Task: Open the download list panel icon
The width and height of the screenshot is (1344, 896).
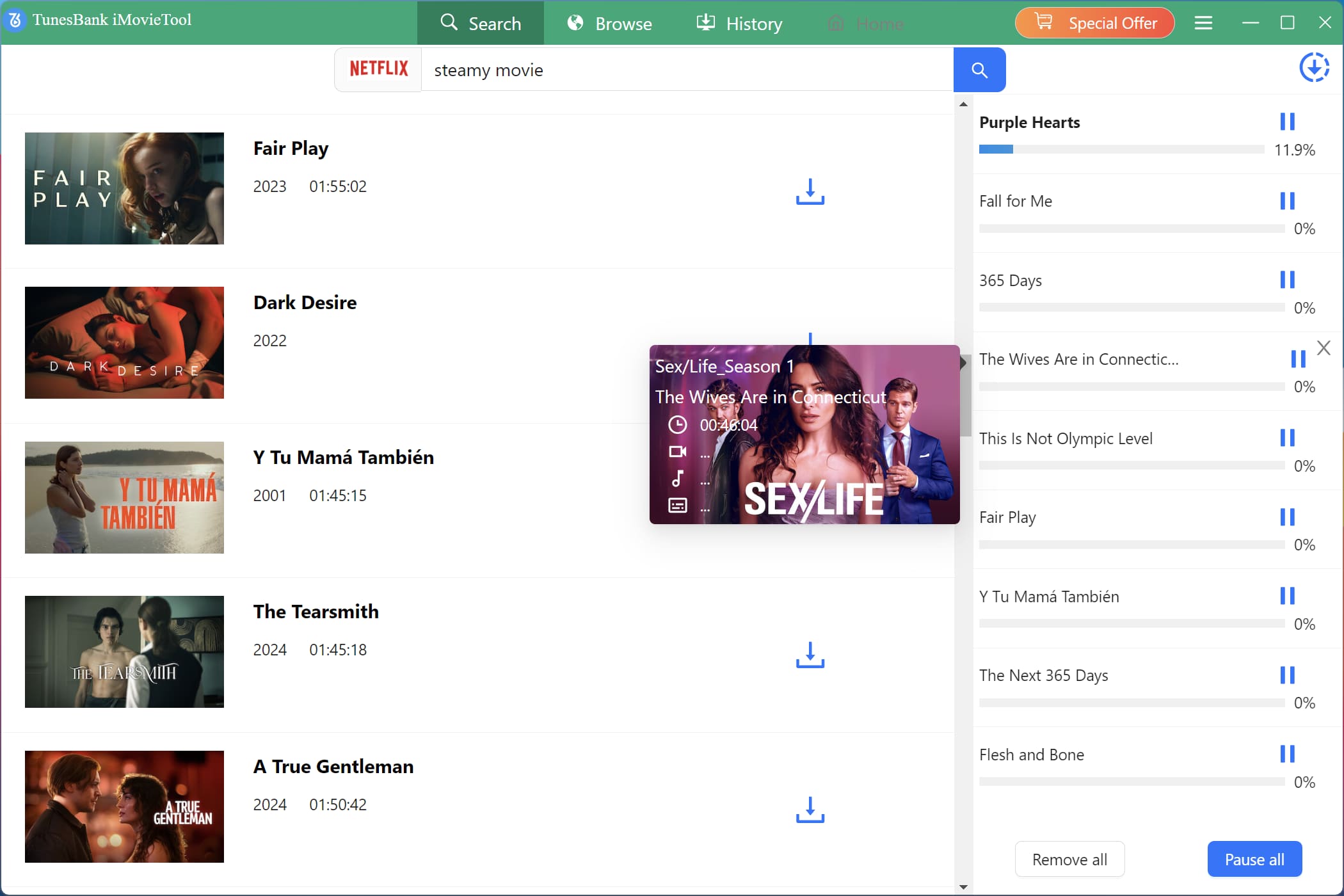Action: tap(1315, 67)
